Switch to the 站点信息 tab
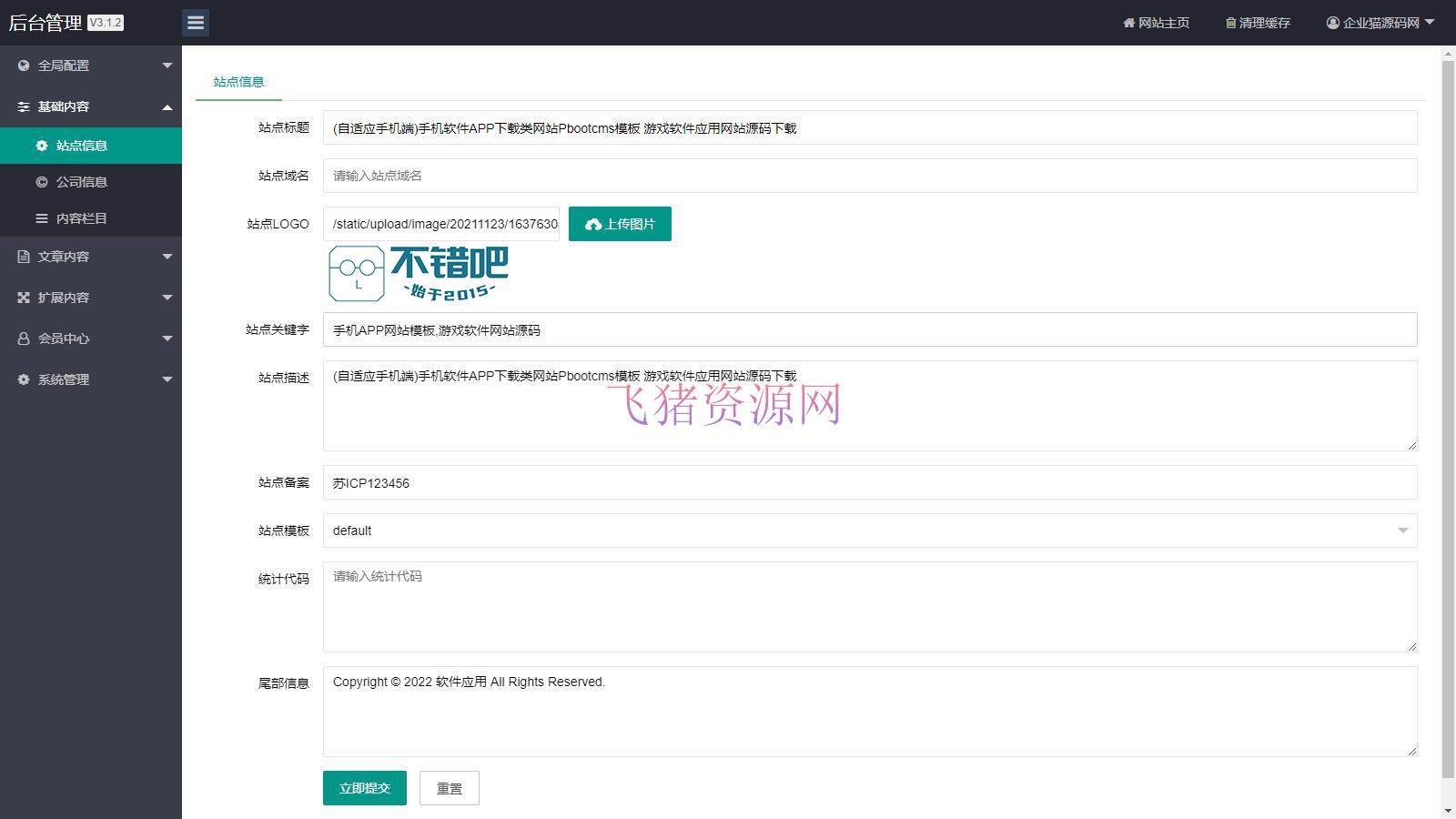Viewport: 1456px width, 819px height. click(238, 82)
